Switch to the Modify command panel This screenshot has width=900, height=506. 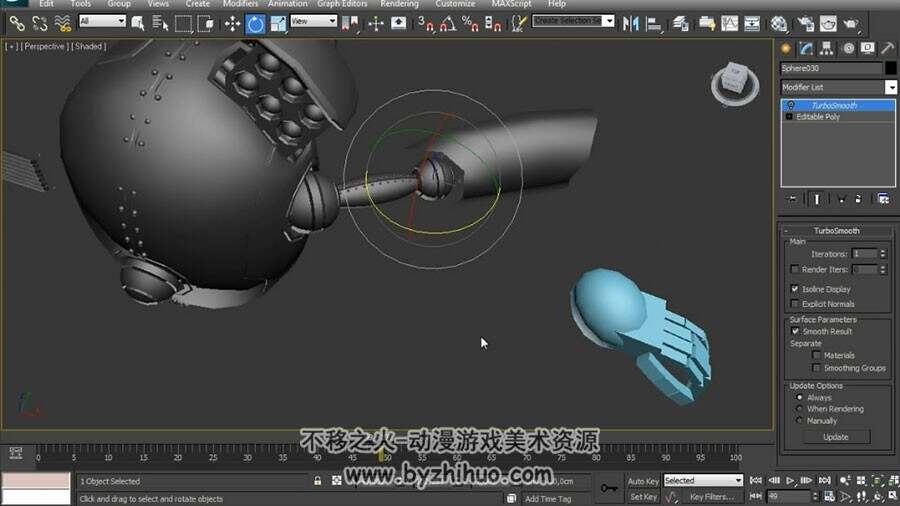[x=806, y=49]
